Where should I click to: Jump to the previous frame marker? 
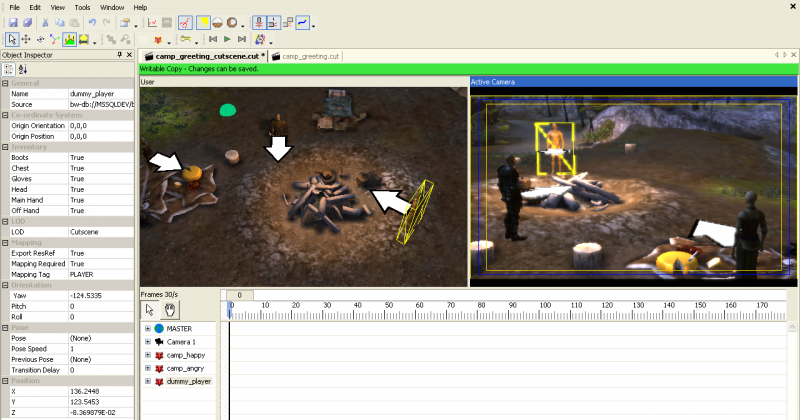[x=213, y=39]
